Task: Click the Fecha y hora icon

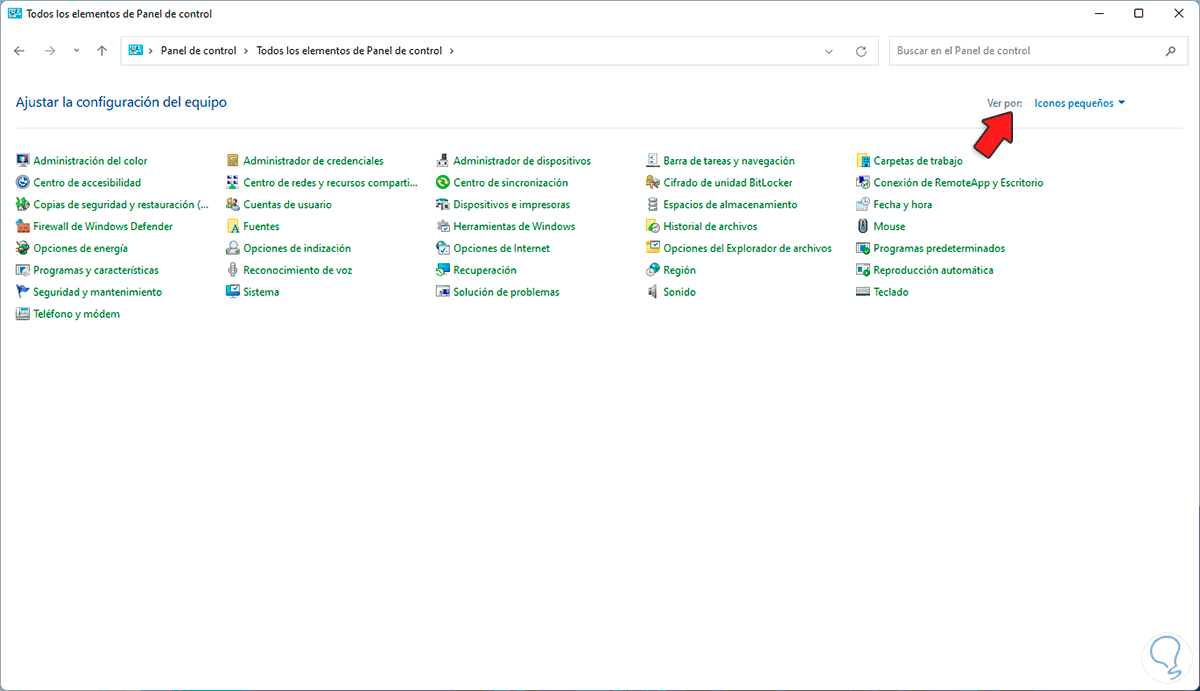Action: coord(863,204)
